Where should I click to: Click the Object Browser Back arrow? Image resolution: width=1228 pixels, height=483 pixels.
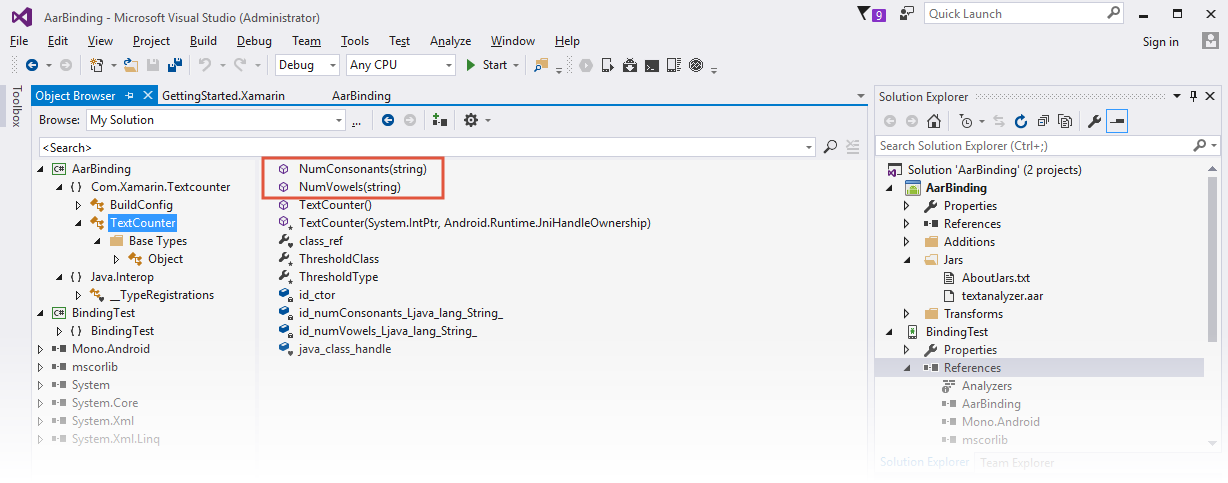pyautogui.click(x=388, y=120)
